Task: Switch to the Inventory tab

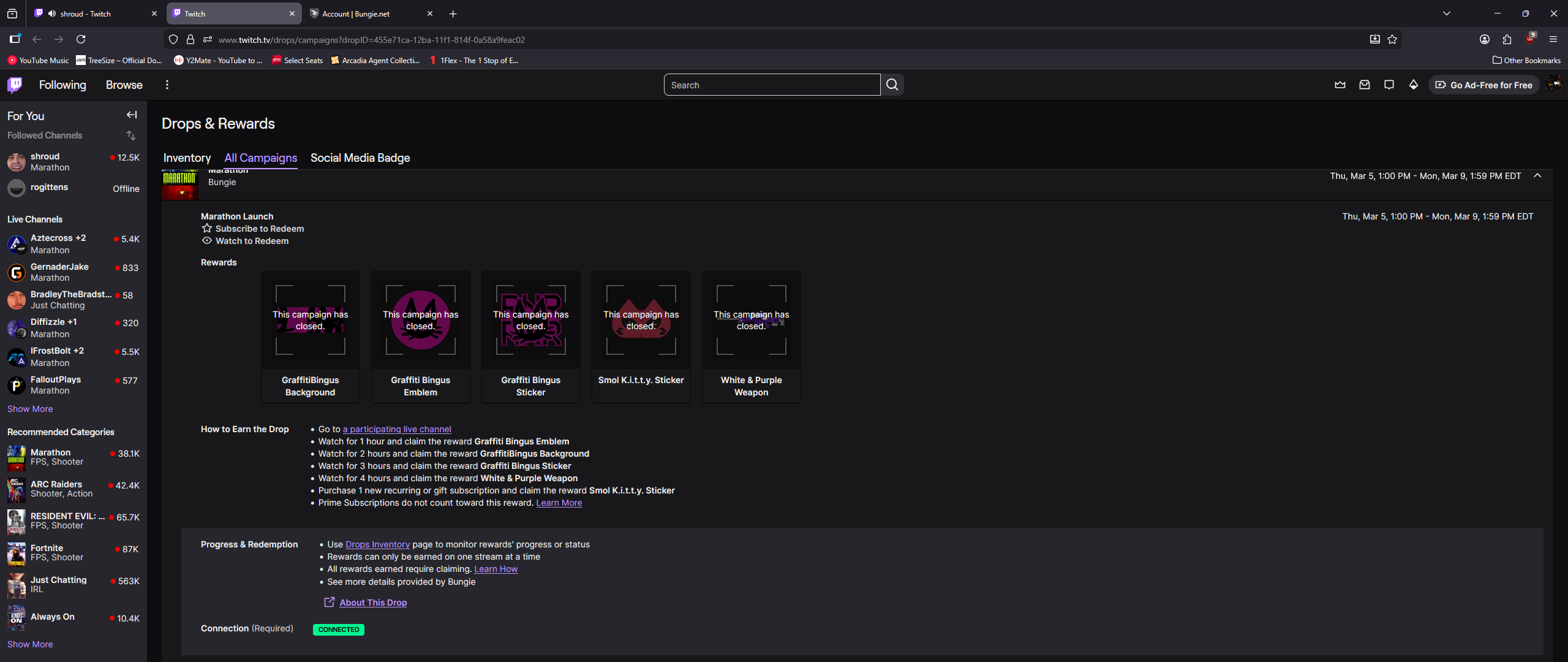Action: tap(187, 158)
